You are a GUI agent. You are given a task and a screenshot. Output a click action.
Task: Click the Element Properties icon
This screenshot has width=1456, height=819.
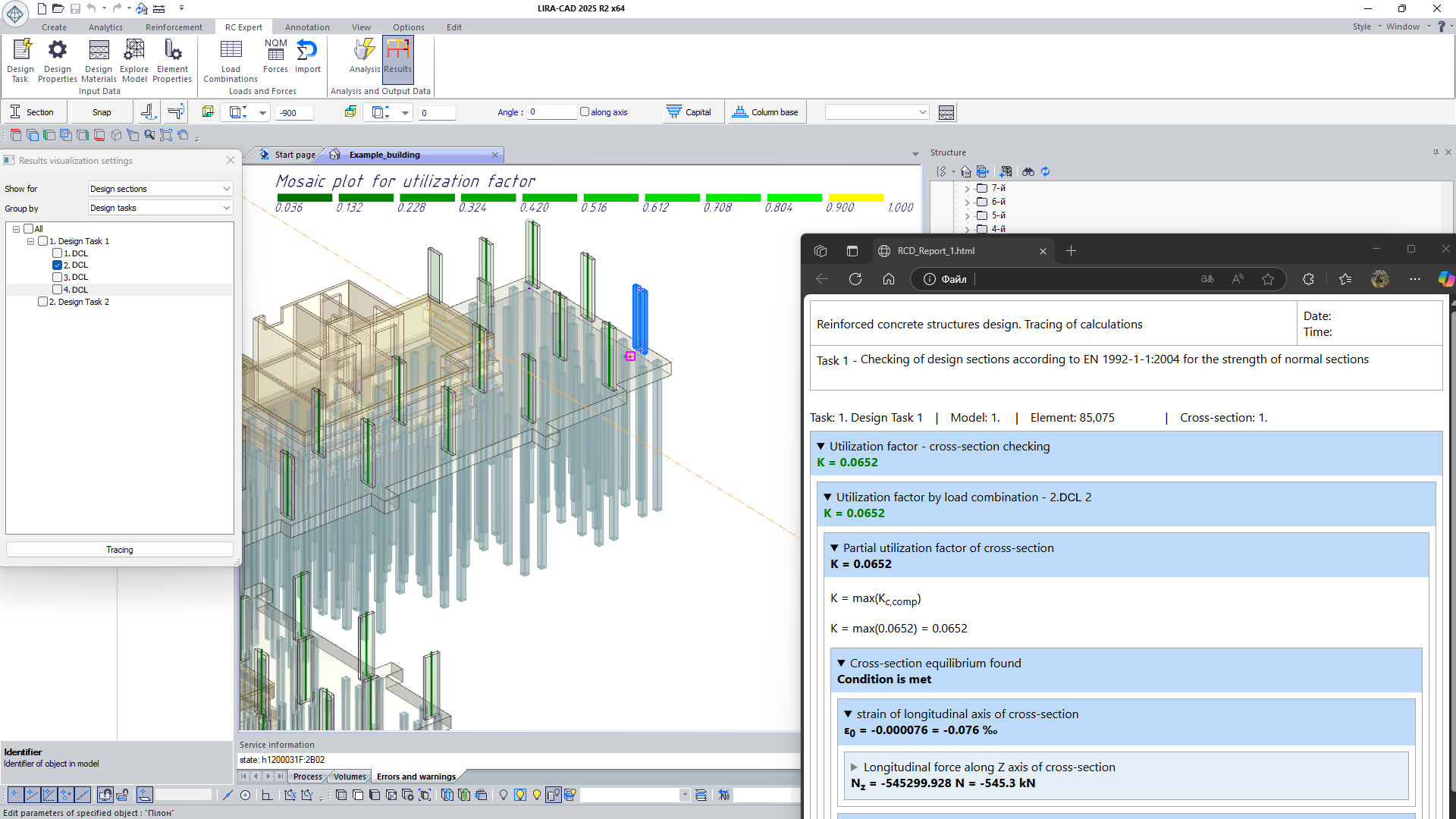pos(172,50)
